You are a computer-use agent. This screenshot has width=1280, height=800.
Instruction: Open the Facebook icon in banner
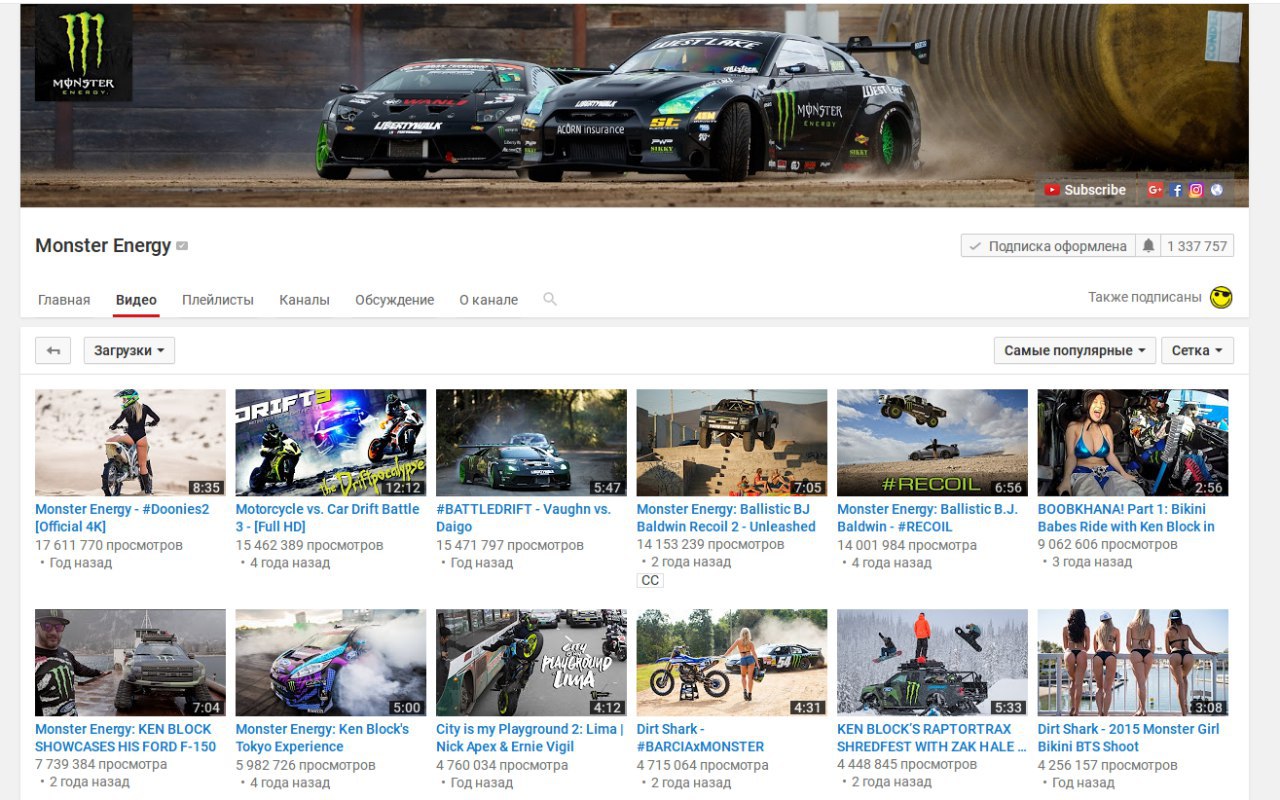pyautogui.click(x=1177, y=190)
